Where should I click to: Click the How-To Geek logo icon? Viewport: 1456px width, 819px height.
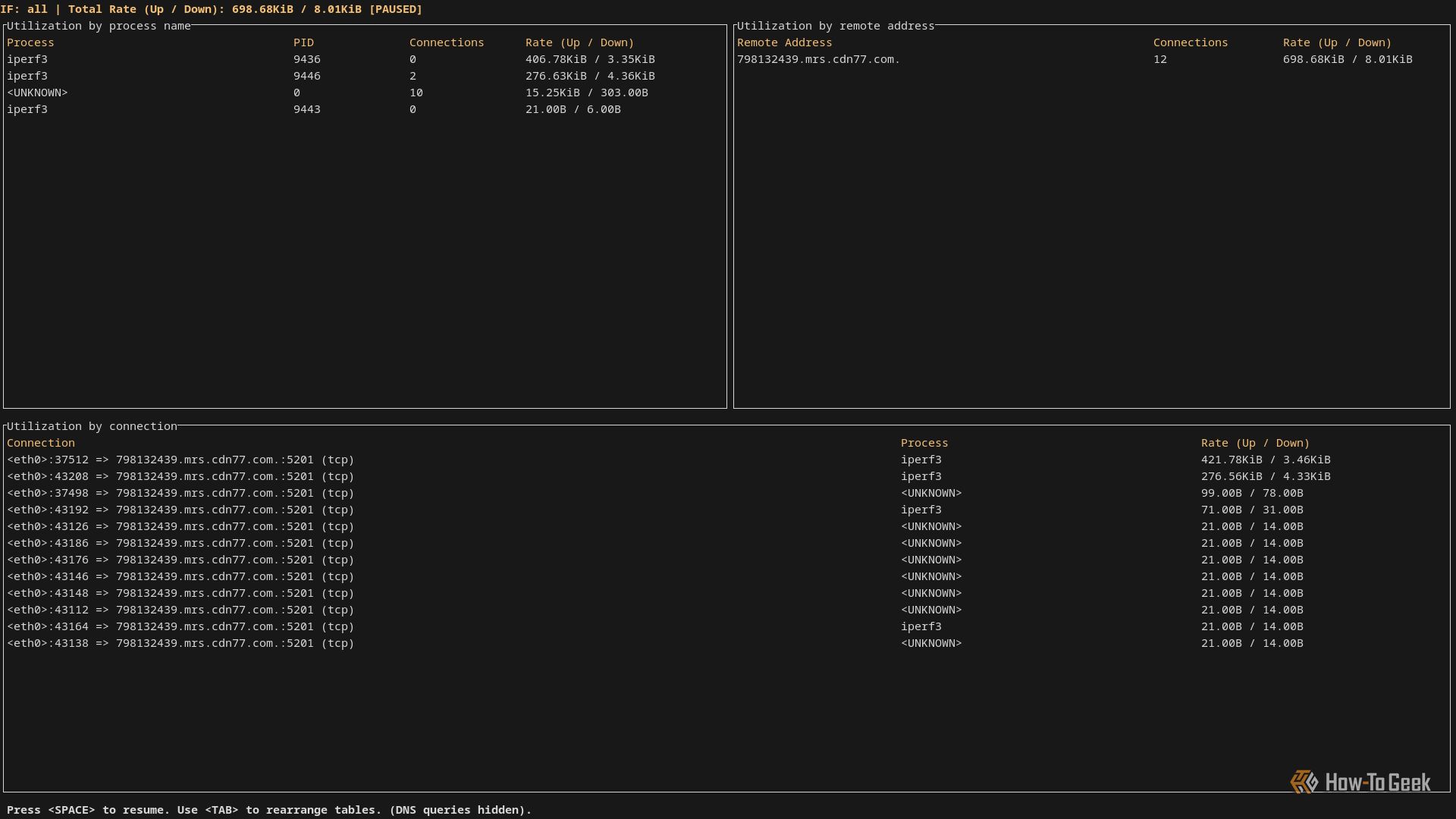[1304, 782]
